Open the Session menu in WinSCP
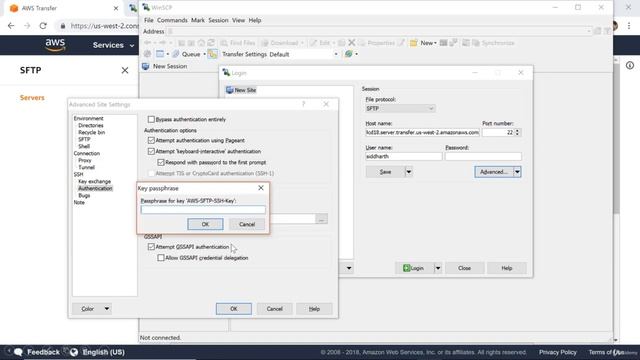The width and height of the screenshot is (640, 360). 218,20
